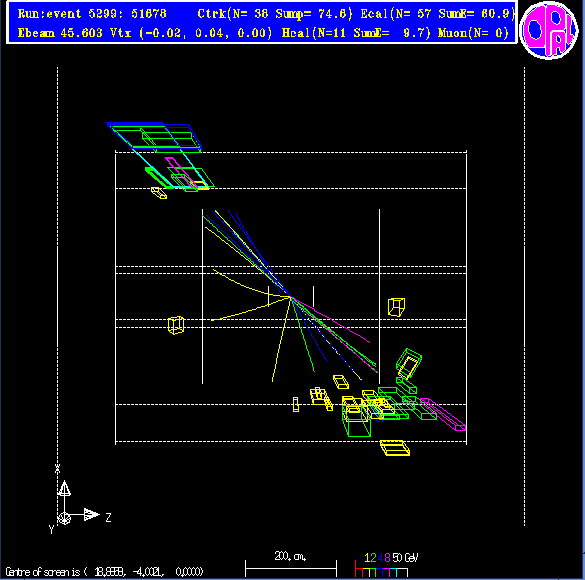585x580 pixels.
Task: Click the Z axis arrow indicator
Action: coord(91,515)
